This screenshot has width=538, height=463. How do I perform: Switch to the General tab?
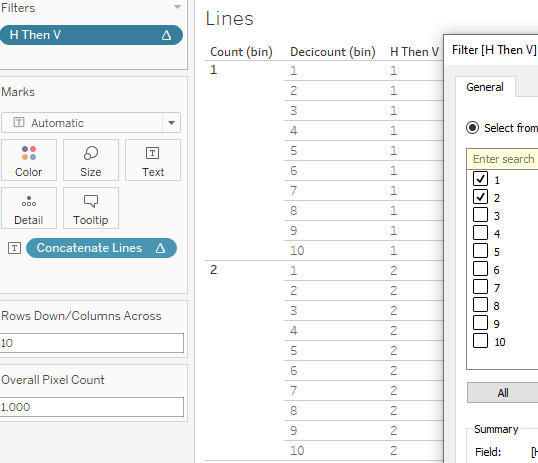point(485,87)
